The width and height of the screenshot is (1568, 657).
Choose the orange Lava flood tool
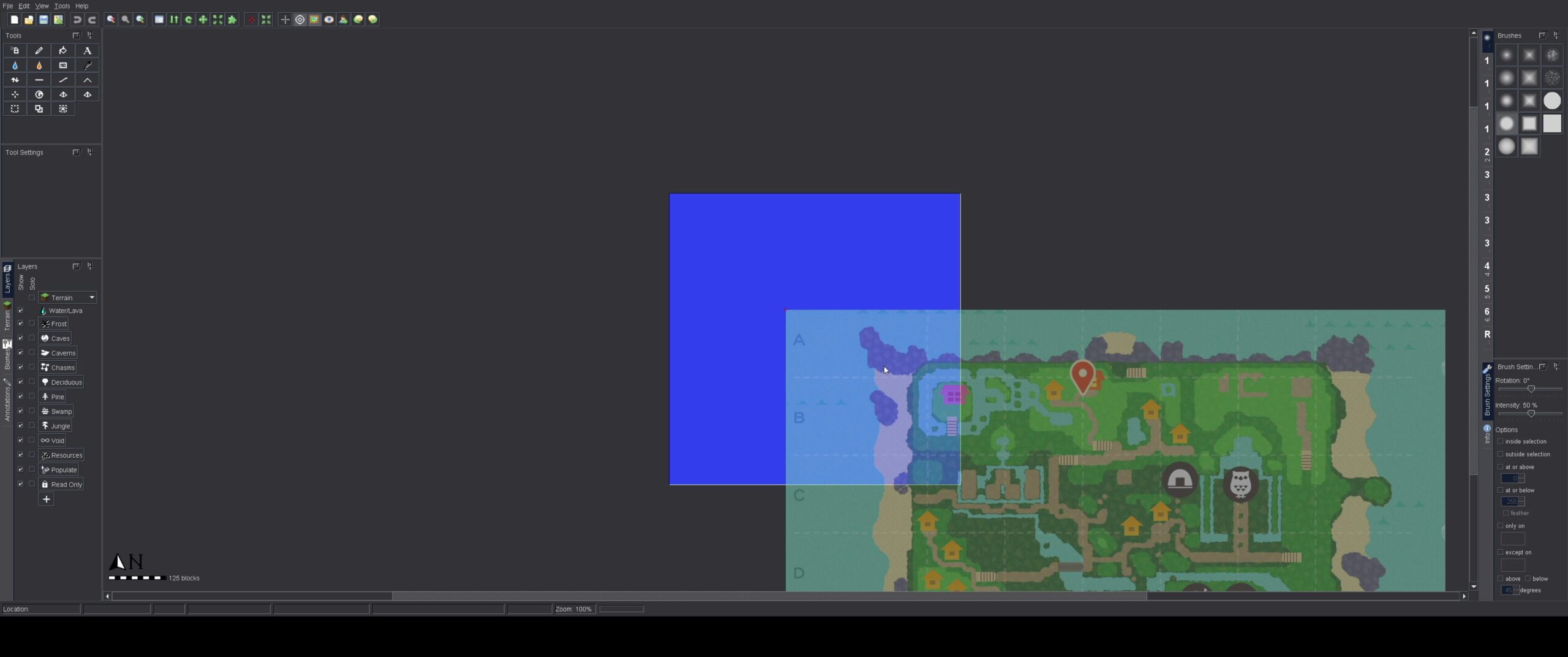pos(39,66)
